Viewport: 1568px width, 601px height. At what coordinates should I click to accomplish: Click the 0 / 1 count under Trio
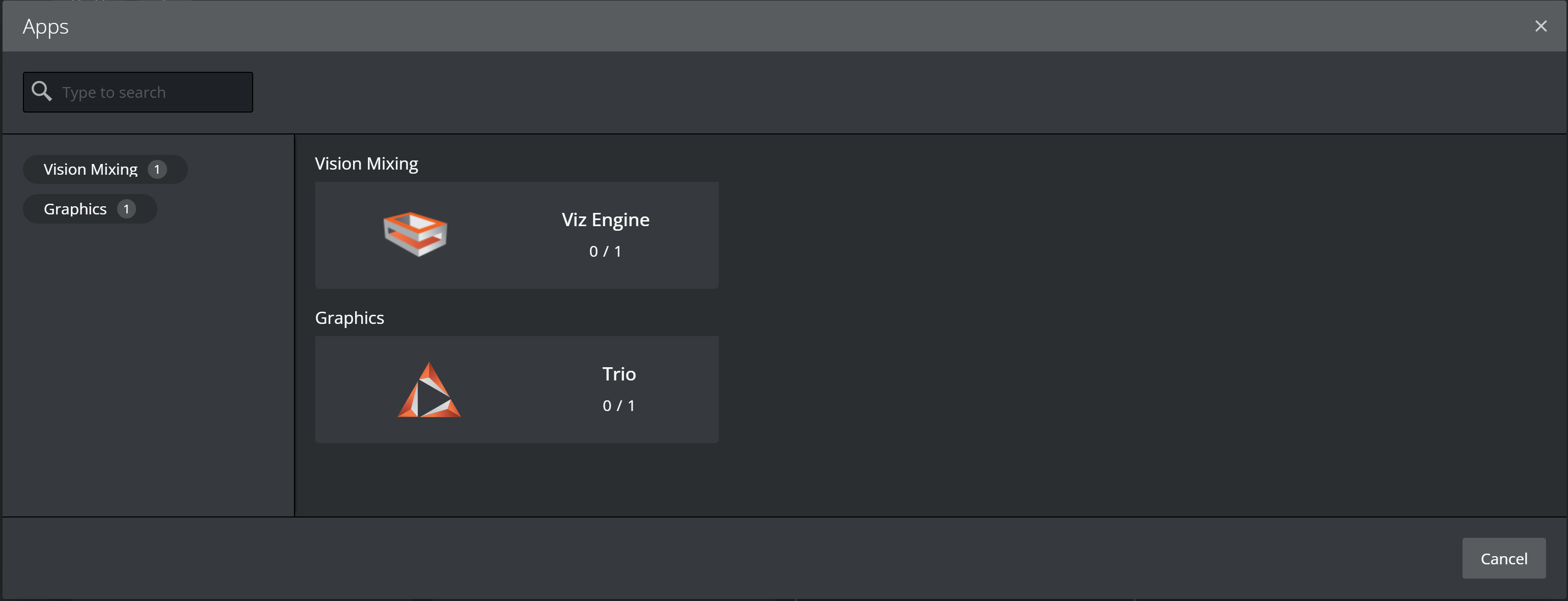click(618, 406)
